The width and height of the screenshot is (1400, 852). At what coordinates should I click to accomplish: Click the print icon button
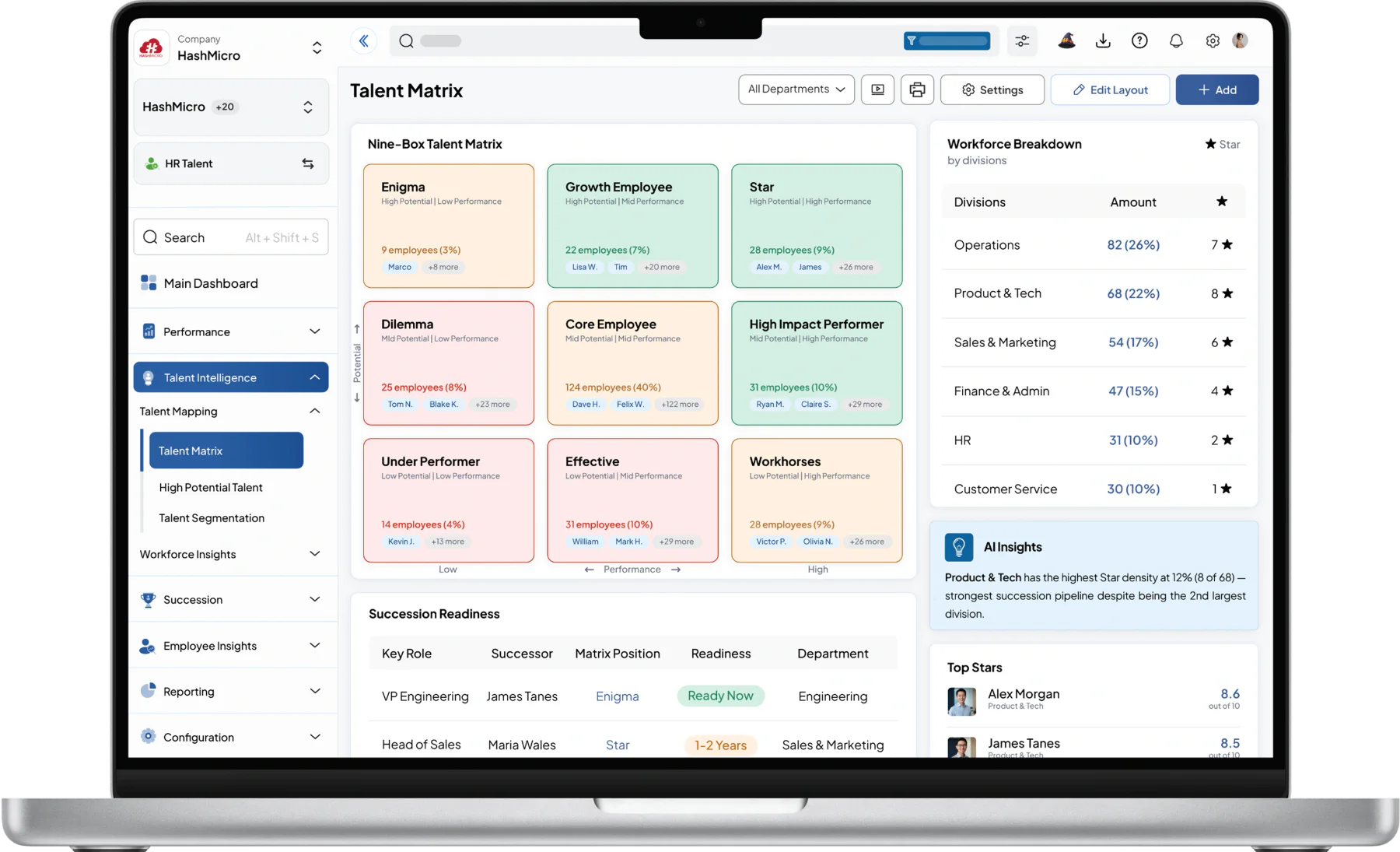click(917, 89)
